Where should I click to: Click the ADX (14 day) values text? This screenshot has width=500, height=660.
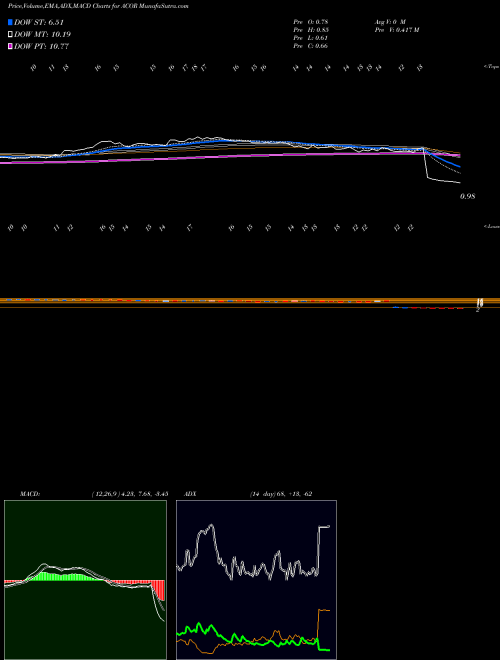pyautogui.click(x=281, y=494)
